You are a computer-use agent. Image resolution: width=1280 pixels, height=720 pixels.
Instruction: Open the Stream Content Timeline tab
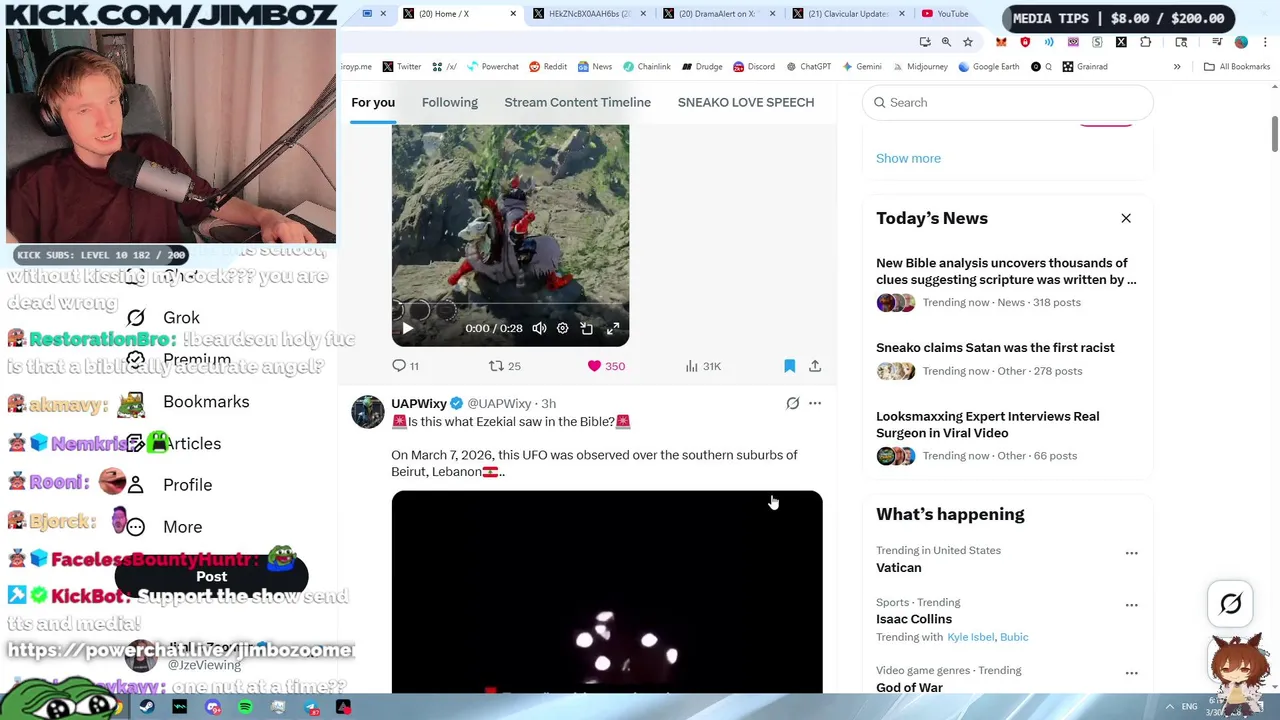click(x=577, y=102)
